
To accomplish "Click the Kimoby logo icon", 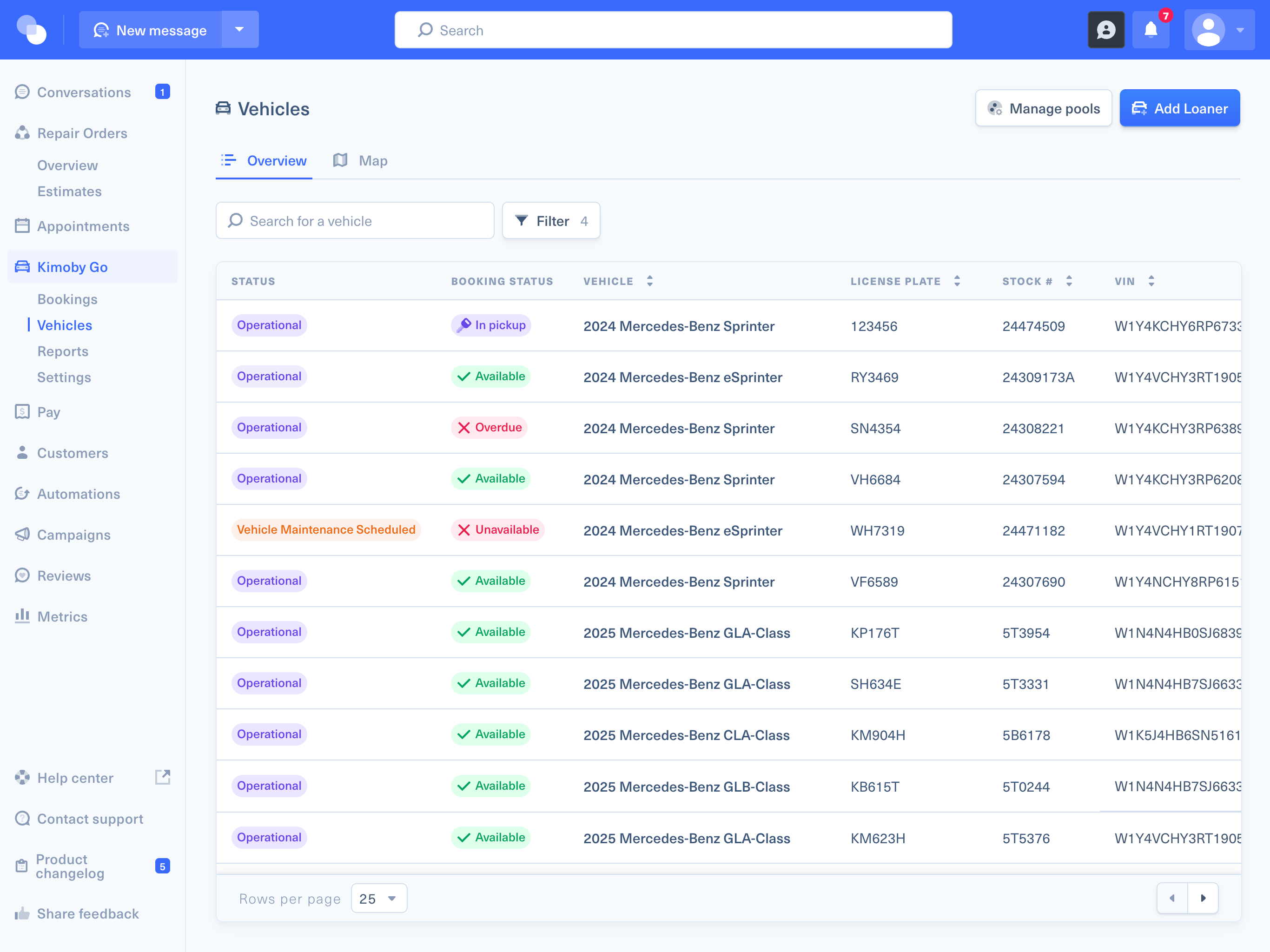I will point(32,30).
